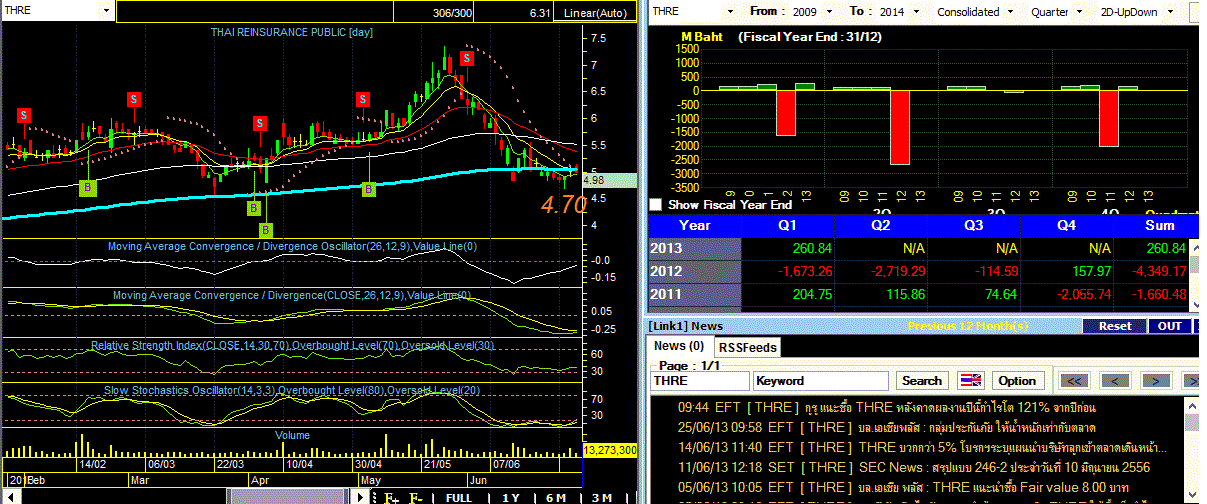Screen dimensions: 1207x504
Task: Click the news Search button
Action: (x=922, y=380)
